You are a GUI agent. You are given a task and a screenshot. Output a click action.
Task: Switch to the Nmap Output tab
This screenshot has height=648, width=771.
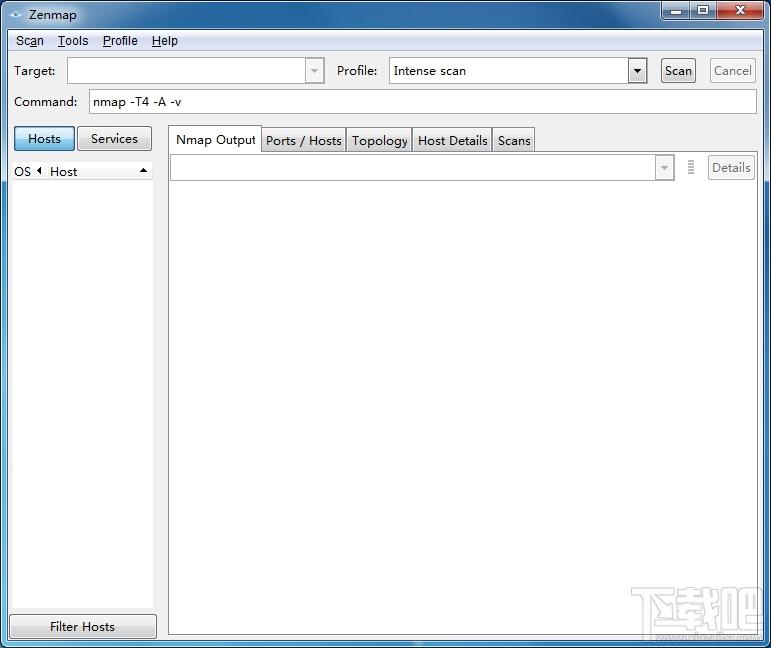pos(215,140)
